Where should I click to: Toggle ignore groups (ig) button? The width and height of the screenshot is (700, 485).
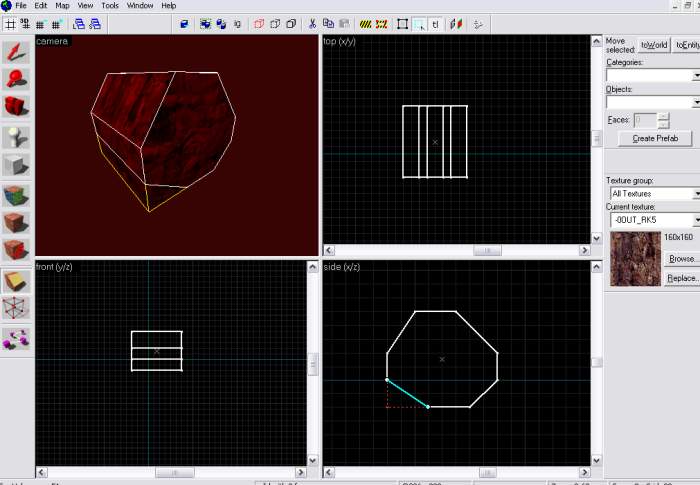point(237,24)
